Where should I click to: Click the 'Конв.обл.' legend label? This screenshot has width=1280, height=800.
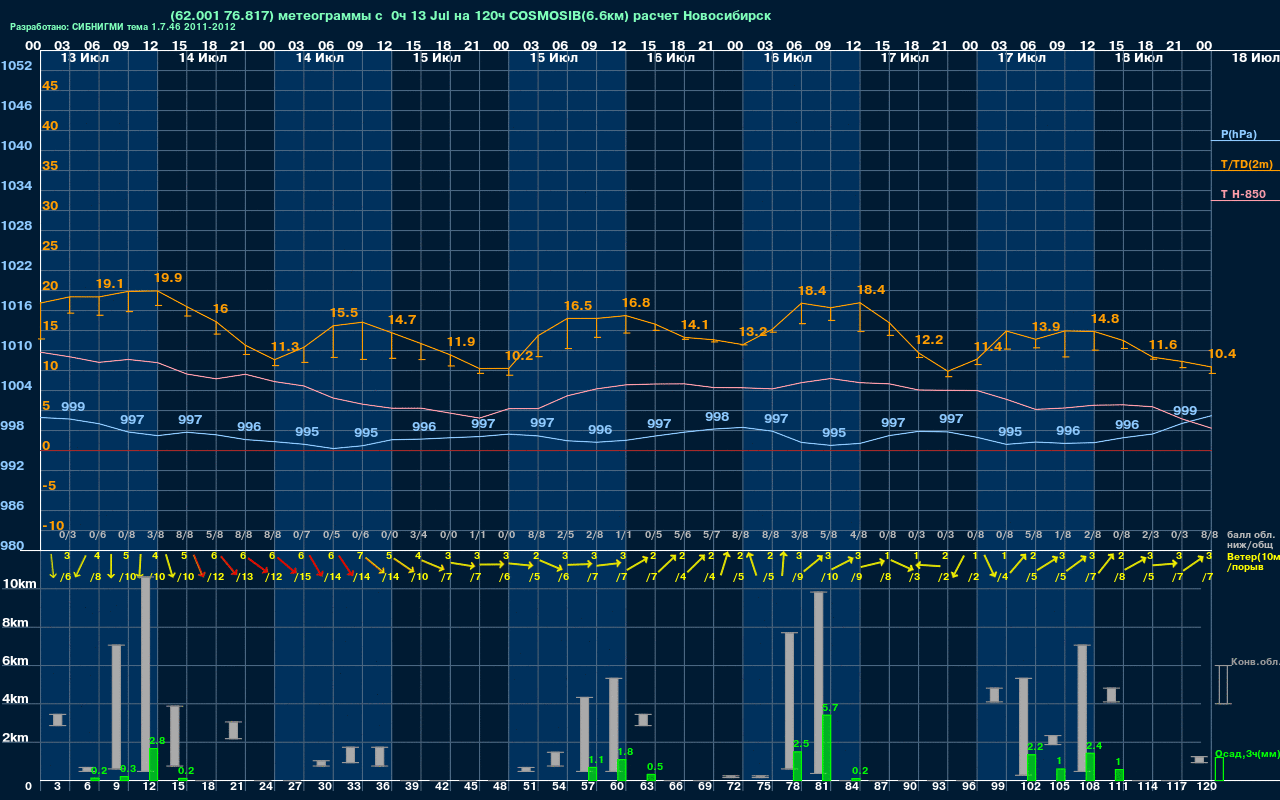click(1254, 662)
